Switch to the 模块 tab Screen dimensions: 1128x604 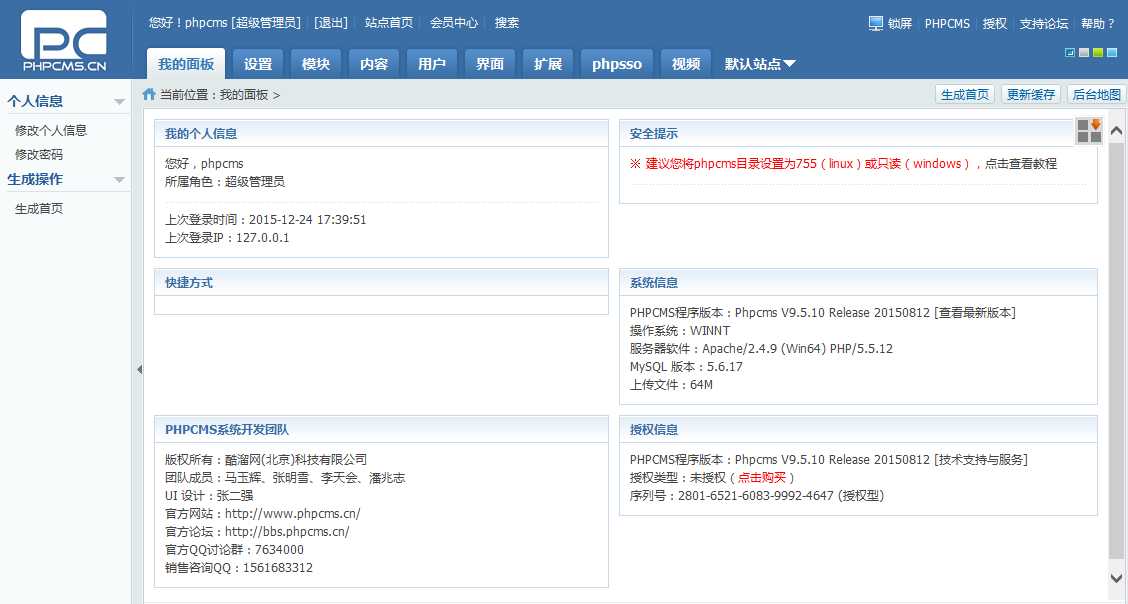[316, 64]
